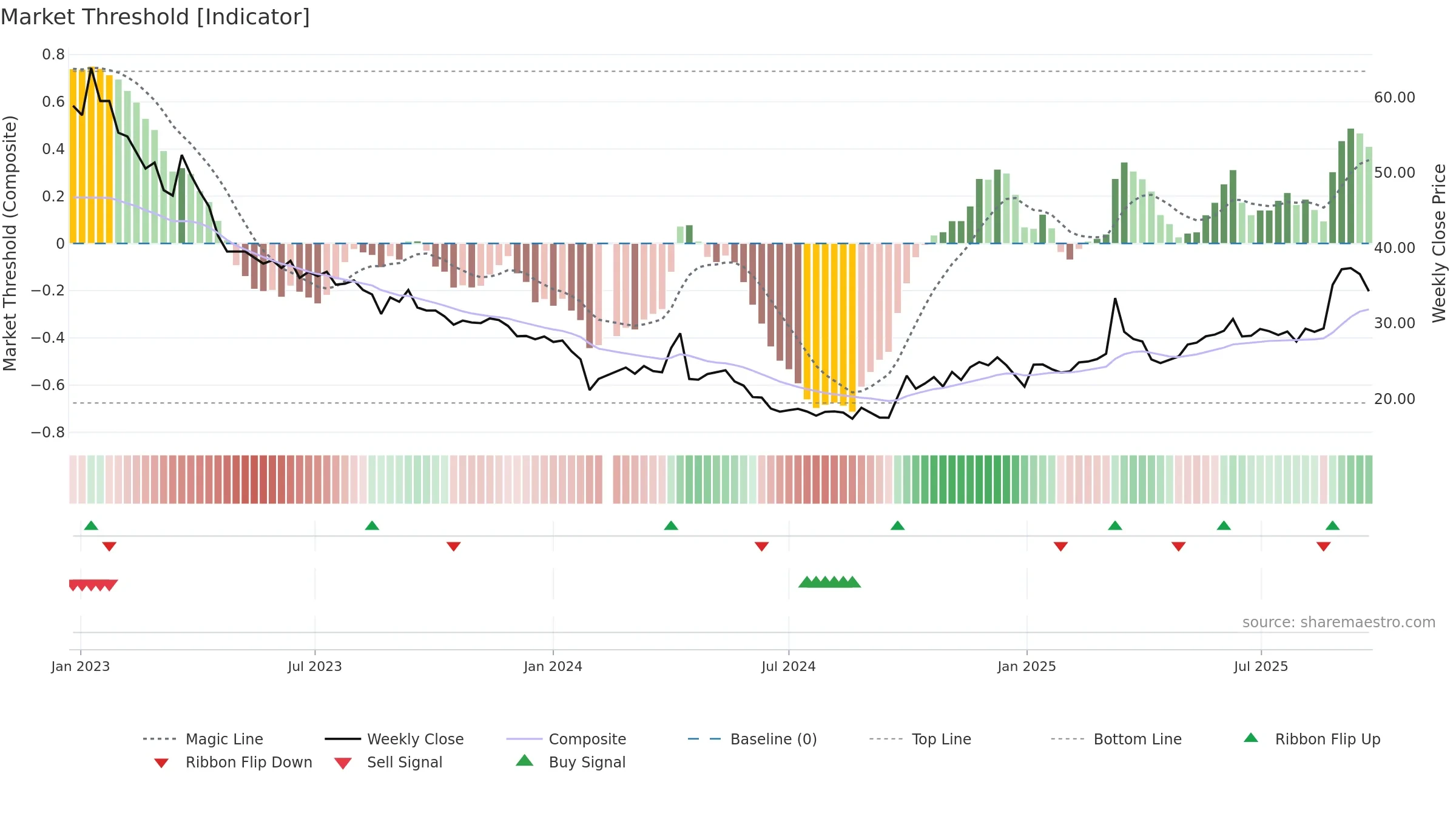Screen dimensions: 1456x819
Task: Toggle the Bottom Line legend entry
Action: (x=1116, y=739)
